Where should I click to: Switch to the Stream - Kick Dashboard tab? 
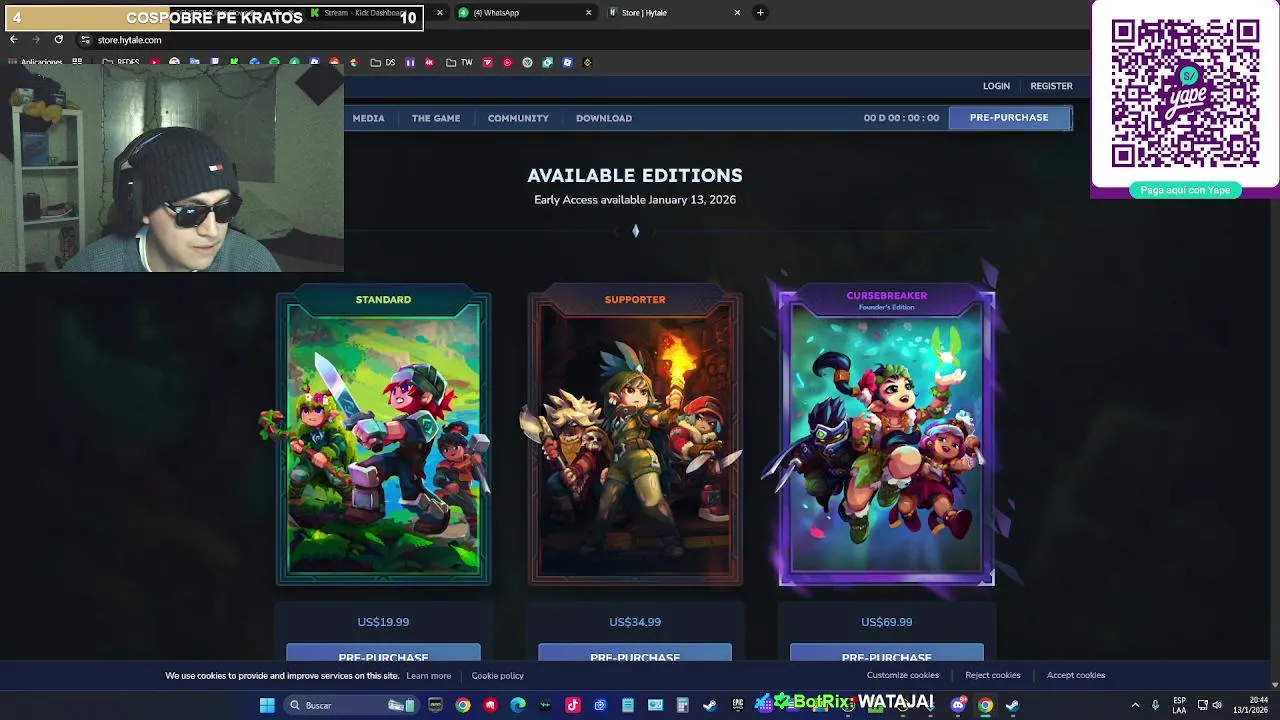pos(375,13)
